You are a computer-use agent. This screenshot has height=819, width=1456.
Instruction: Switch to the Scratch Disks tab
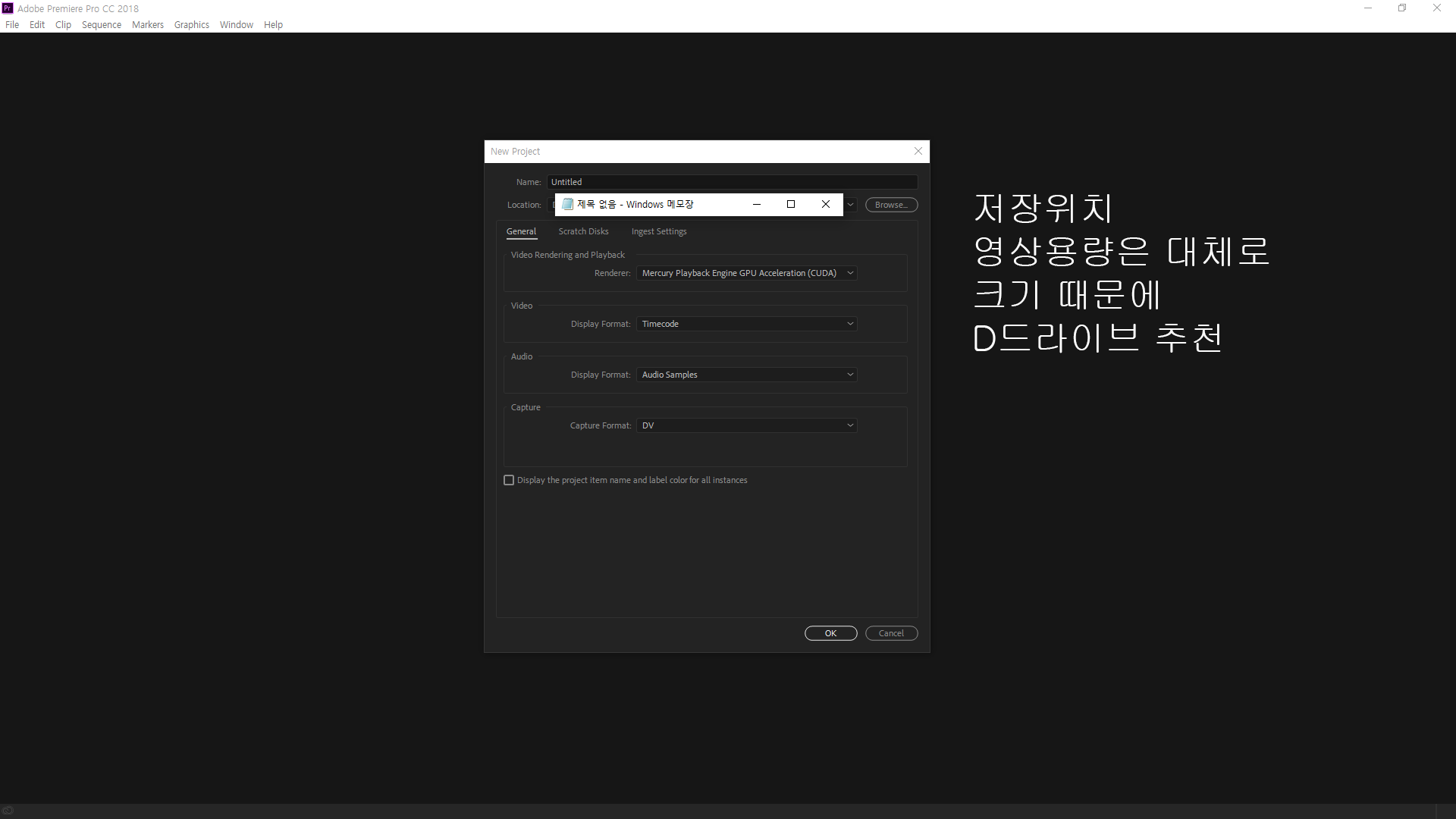coord(583,231)
